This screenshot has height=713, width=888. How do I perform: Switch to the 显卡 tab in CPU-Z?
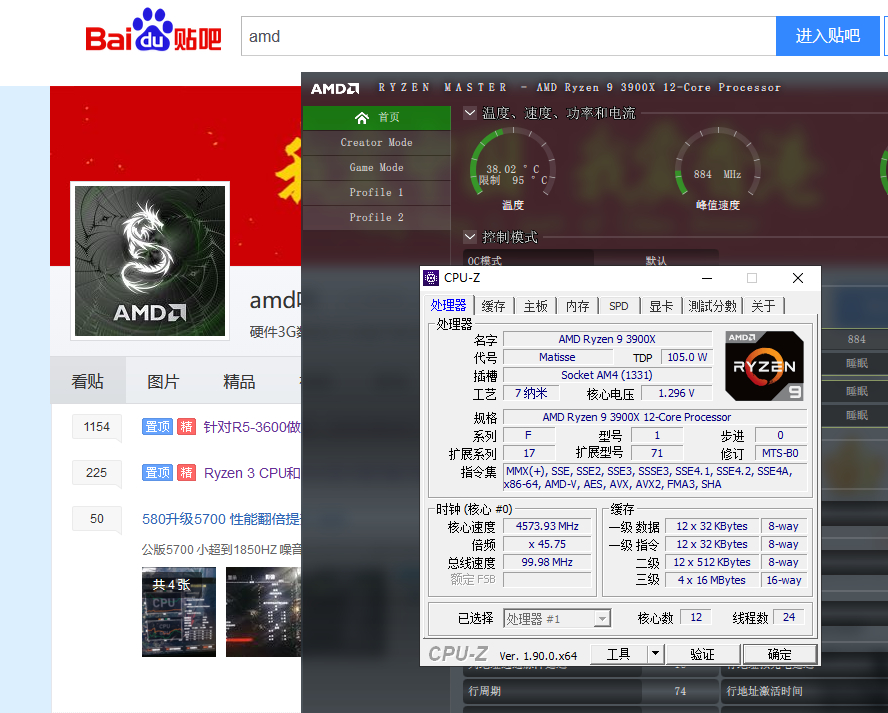pyautogui.click(x=660, y=306)
